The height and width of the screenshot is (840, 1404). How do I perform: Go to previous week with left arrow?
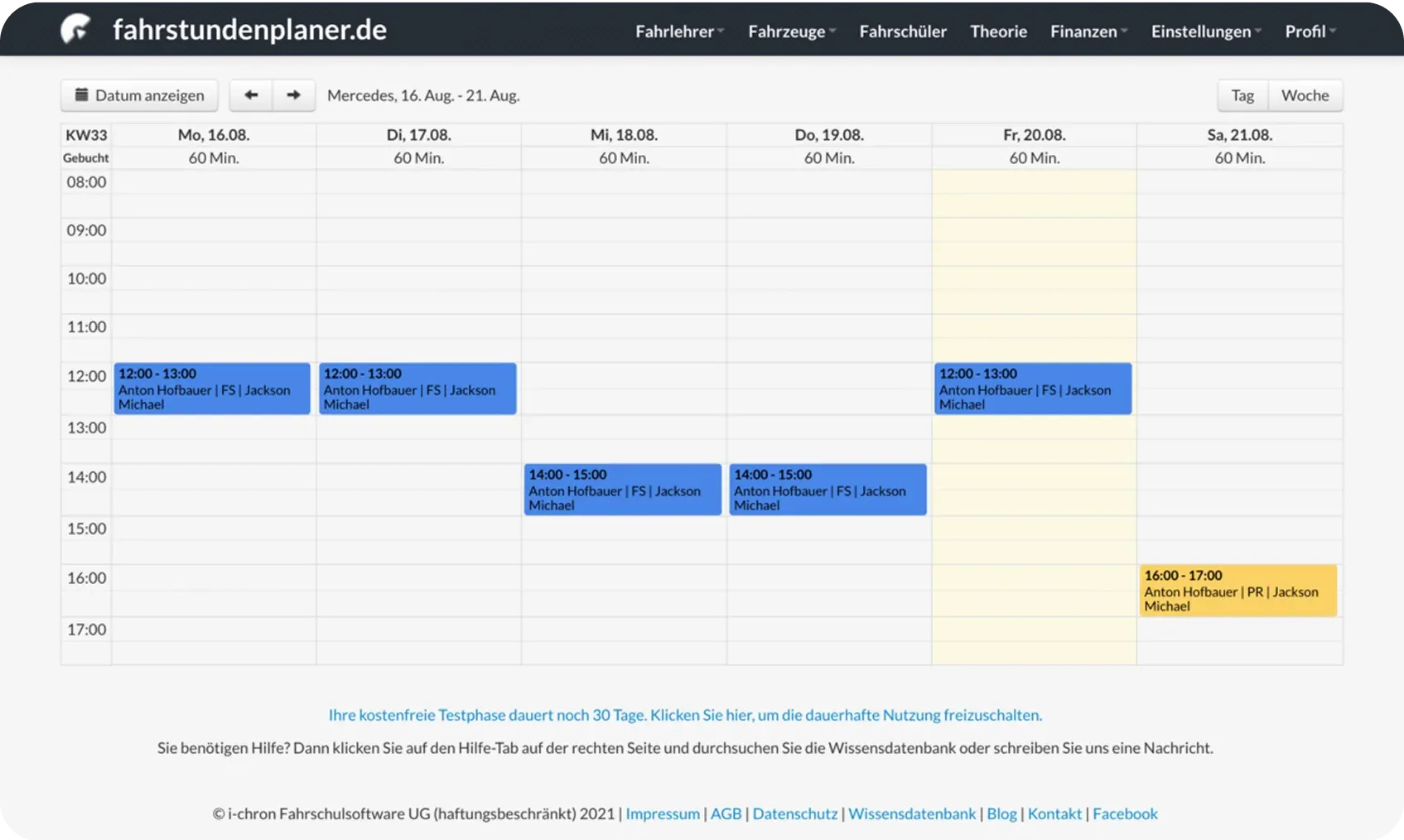coord(251,95)
